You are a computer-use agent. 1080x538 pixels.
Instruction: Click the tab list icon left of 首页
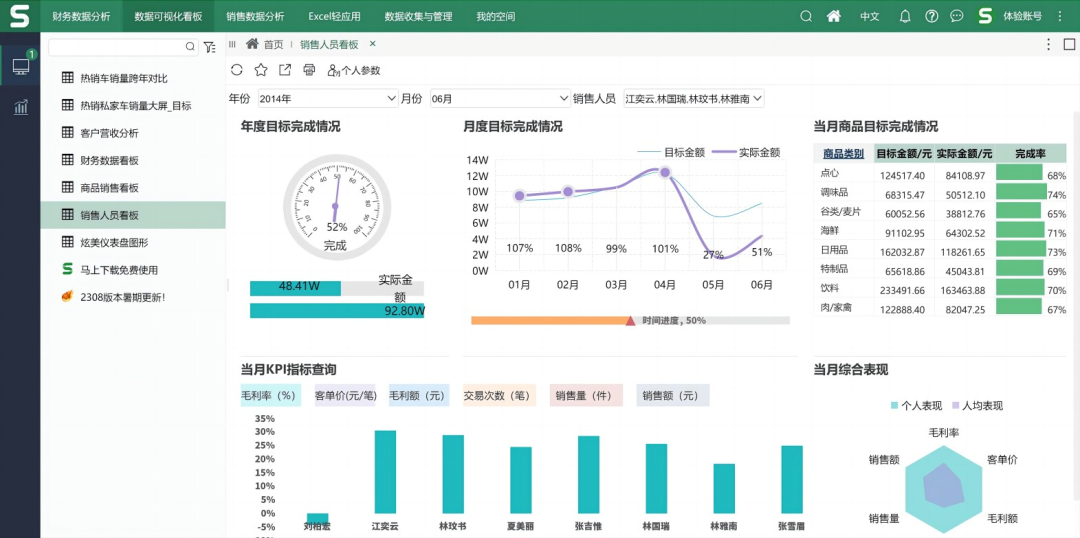pos(232,44)
